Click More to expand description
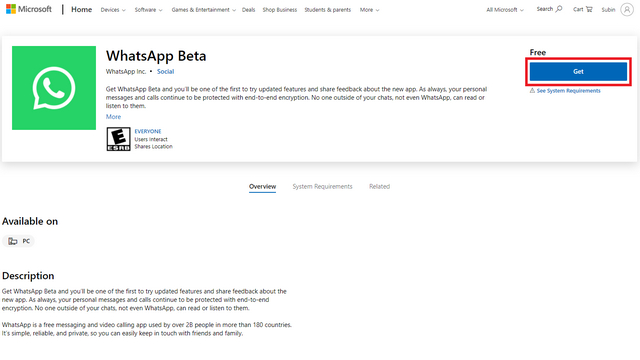This screenshot has height=360, width=640. (x=113, y=117)
